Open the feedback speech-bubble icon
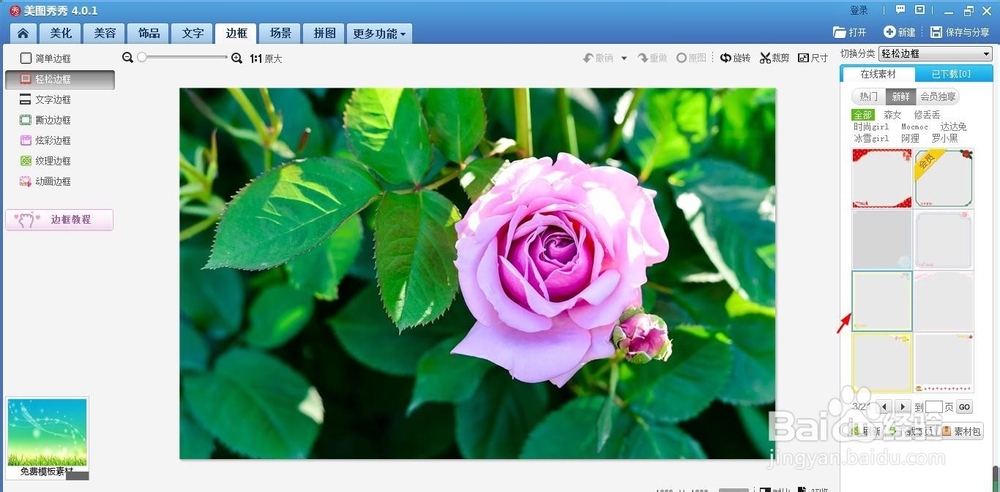The height and width of the screenshot is (492, 1000). 900,10
